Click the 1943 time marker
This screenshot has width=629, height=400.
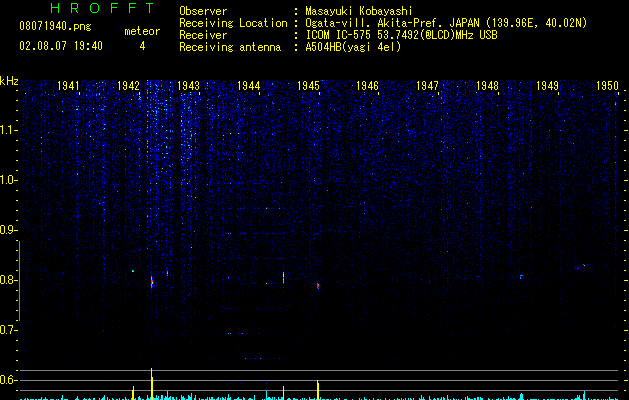188,86
